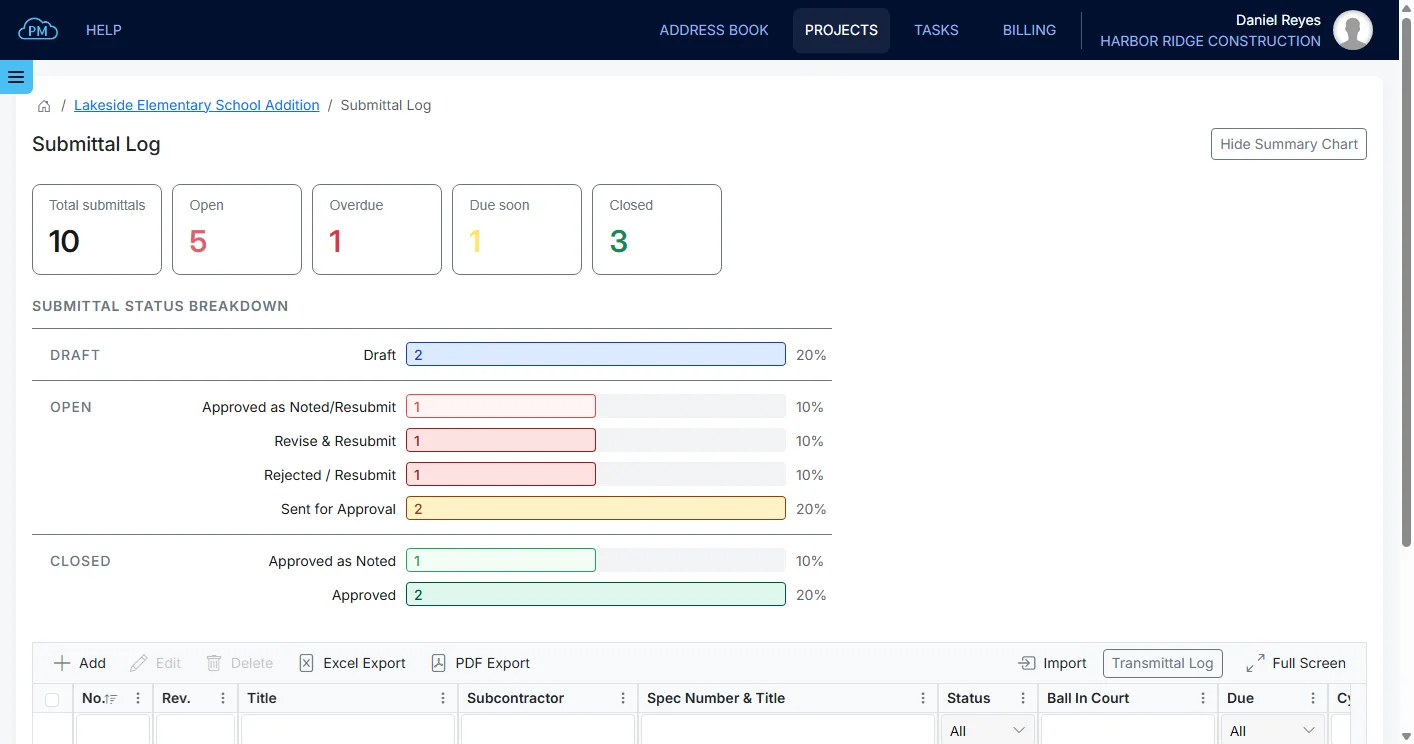Open the Transmittal Log
The image size is (1414, 744).
click(x=1163, y=663)
